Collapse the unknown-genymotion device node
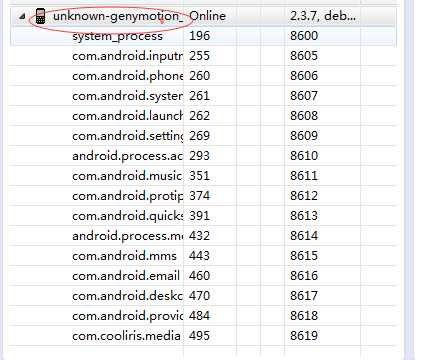The height and width of the screenshot is (360, 424). pyautogui.click(x=22, y=16)
